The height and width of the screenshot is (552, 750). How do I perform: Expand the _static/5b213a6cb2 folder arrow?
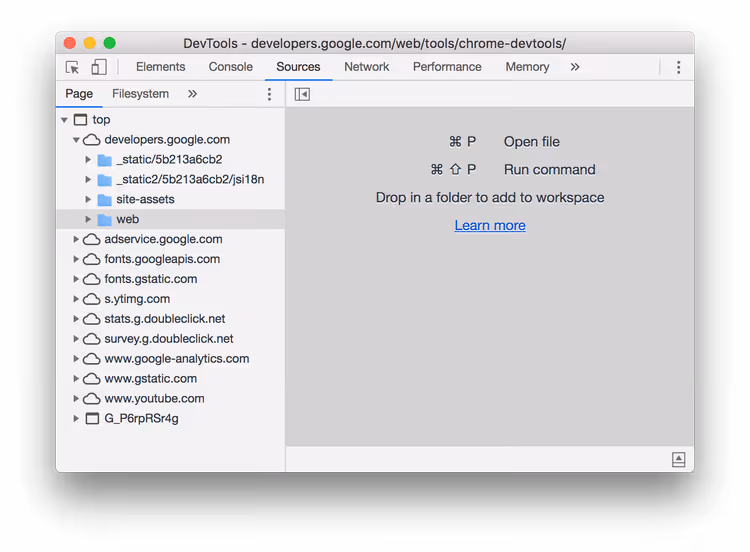coord(88,159)
